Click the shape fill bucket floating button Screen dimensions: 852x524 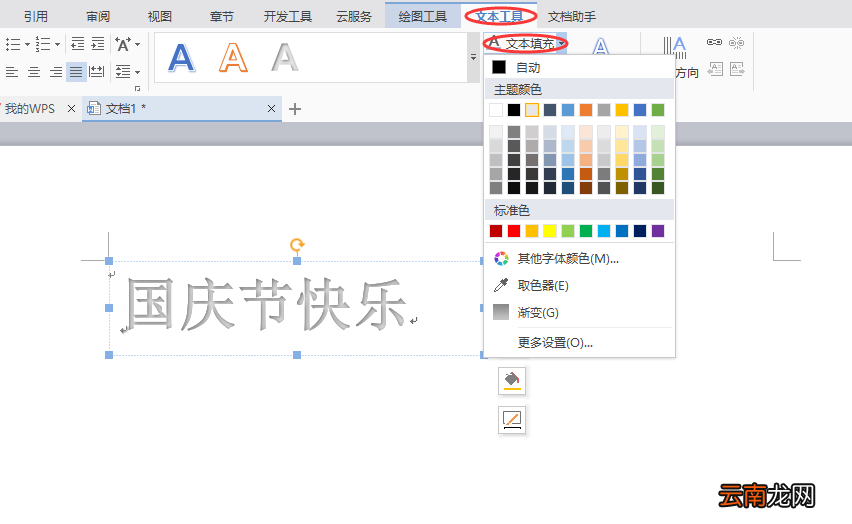click(512, 380)
